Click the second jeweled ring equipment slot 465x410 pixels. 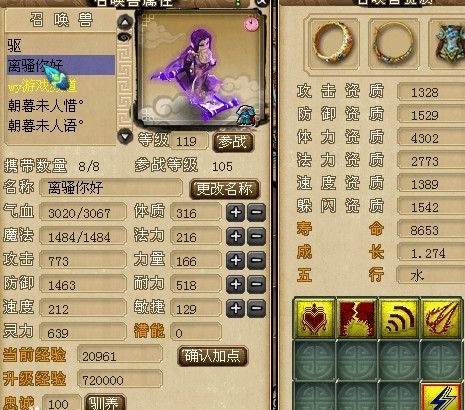(x=394, y=43)
